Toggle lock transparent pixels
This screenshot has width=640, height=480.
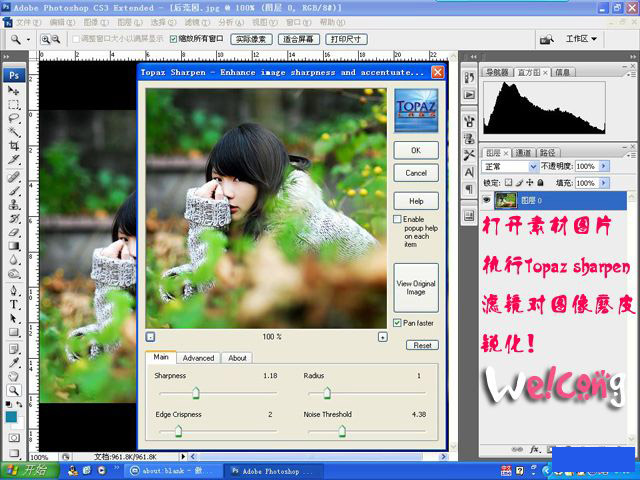(x=509, y=183)
